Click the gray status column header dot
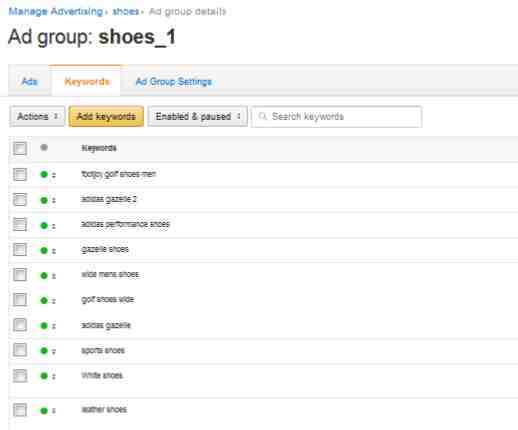The image size is (518, 430). (x=44, y=147)
